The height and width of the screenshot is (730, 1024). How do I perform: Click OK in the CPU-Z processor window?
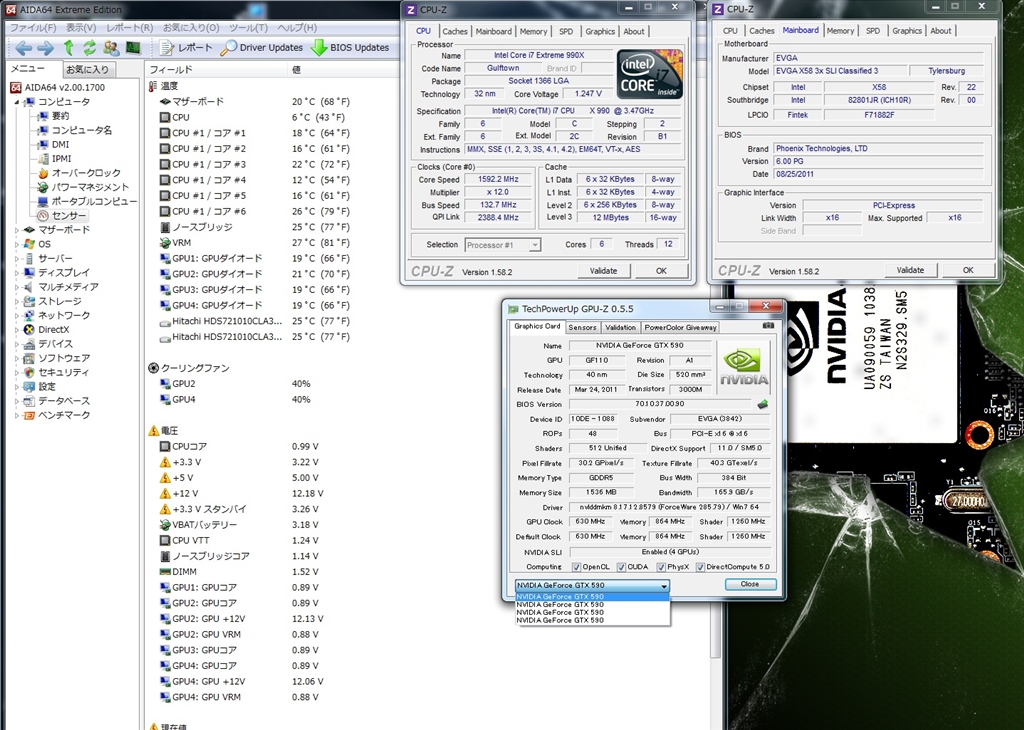click(x=661, y=271)
